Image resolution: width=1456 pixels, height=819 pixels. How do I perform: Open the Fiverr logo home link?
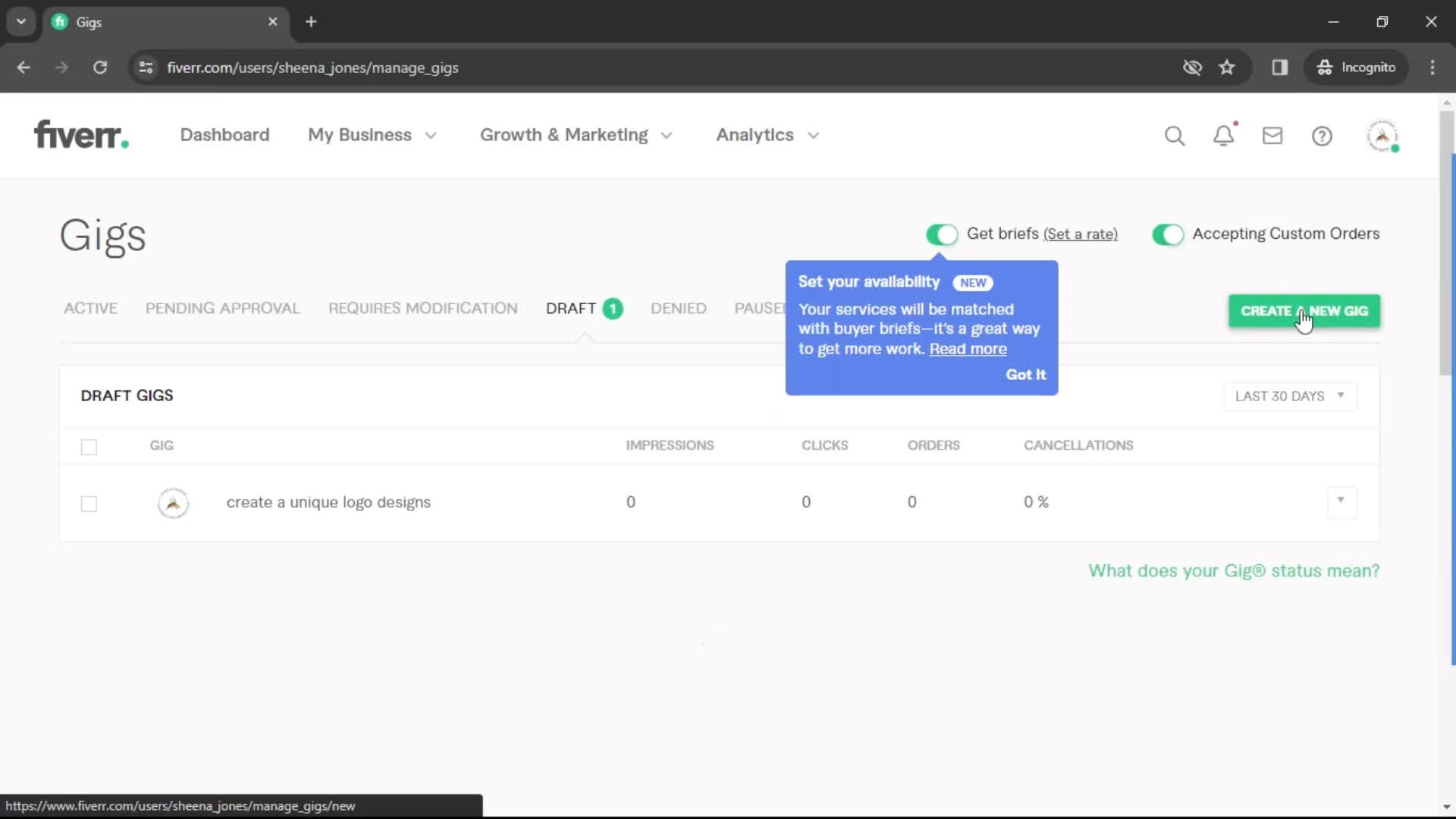point(81,135)
